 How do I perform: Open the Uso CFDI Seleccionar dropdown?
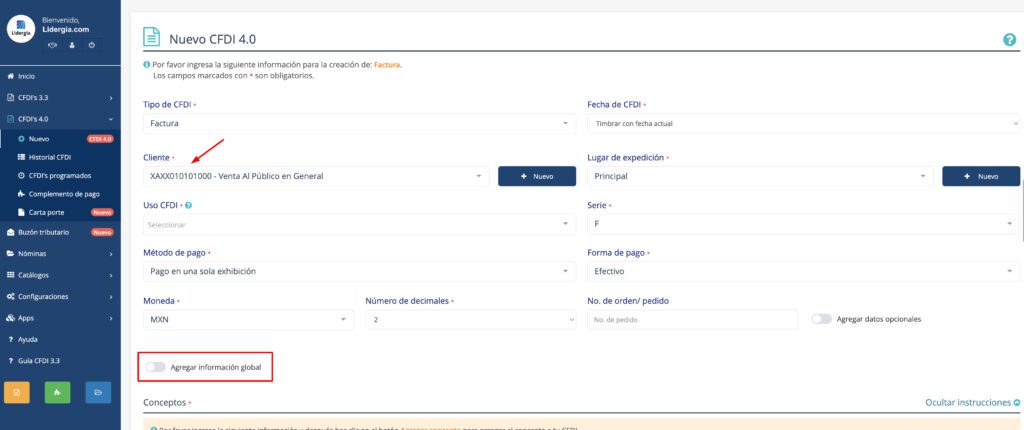pos(359,224)
